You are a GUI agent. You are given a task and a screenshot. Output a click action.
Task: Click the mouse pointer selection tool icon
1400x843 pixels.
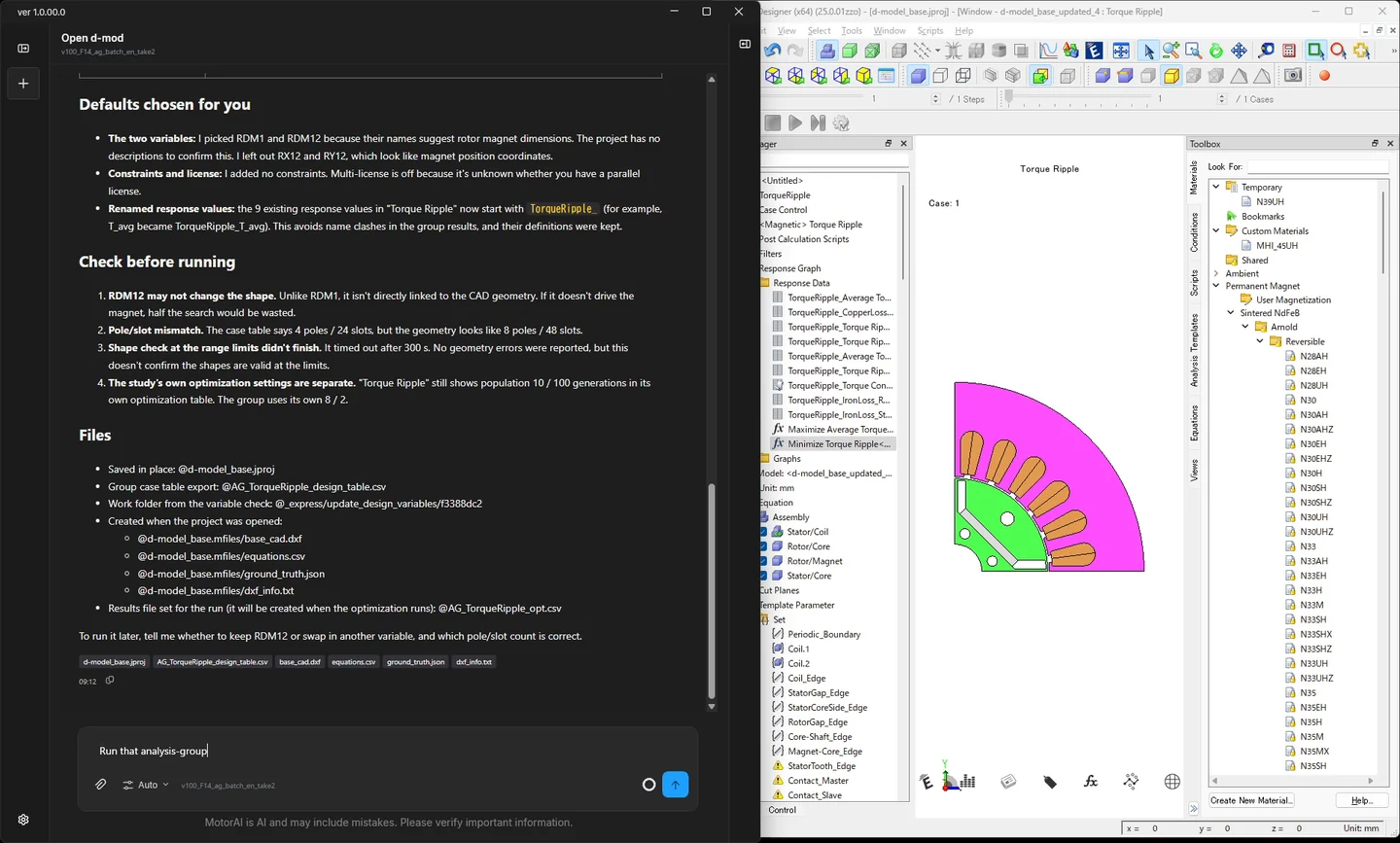pyautogui.click(x=1148, y=51)
